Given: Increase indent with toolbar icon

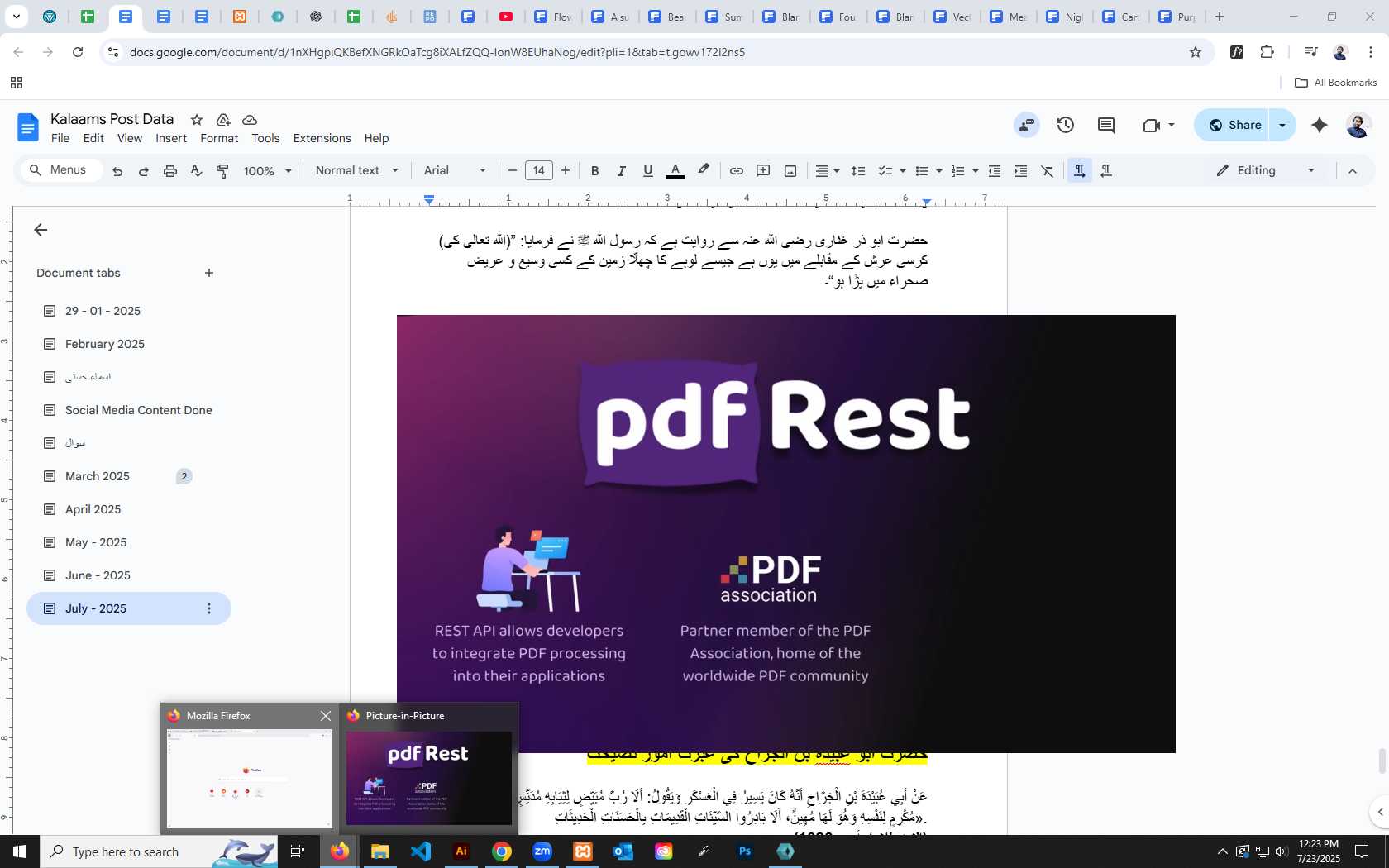Looking at the screenshot, I should point(1021,171).
